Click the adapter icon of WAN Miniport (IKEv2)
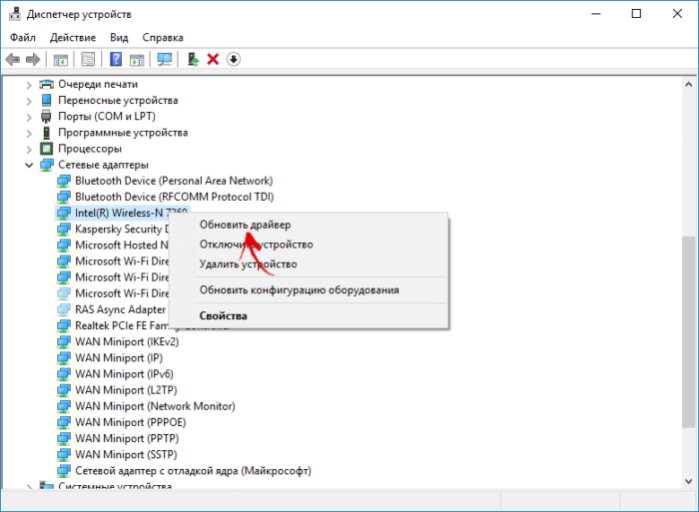The image size is (699, 512). [x=64, y=342]
